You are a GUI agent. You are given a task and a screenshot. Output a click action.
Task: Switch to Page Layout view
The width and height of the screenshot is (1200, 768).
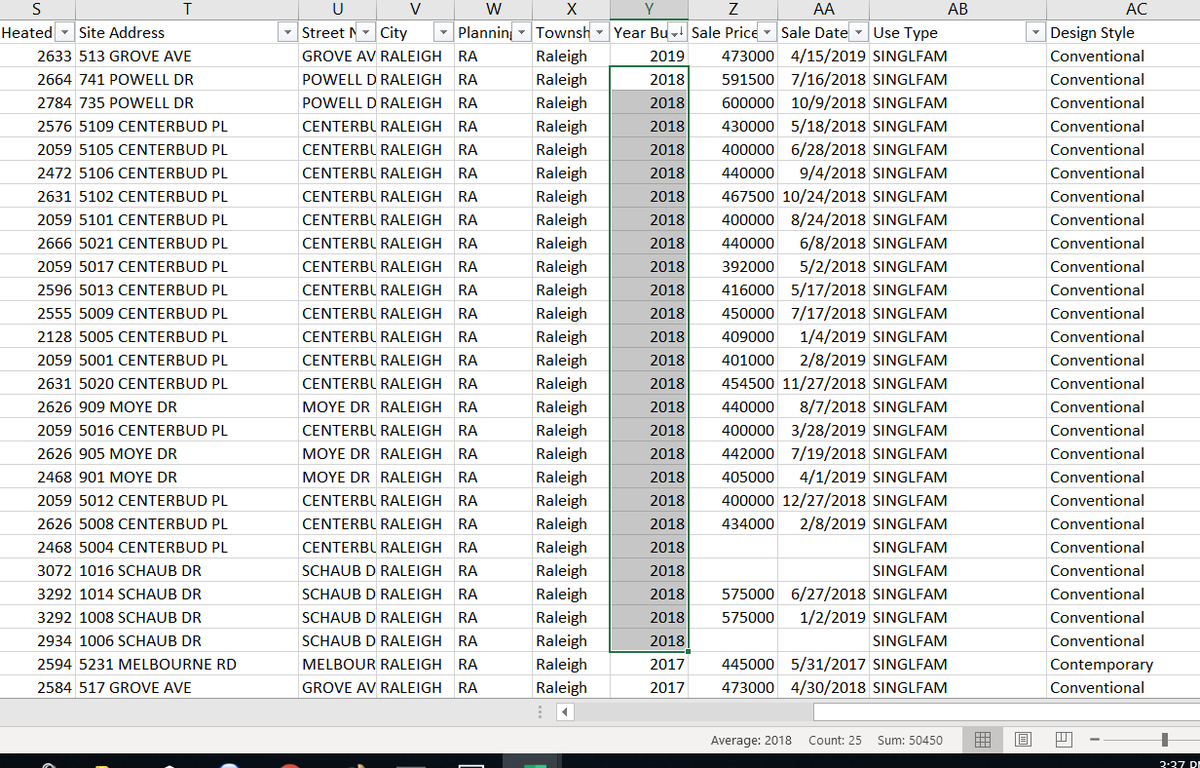click(1023, 740)
